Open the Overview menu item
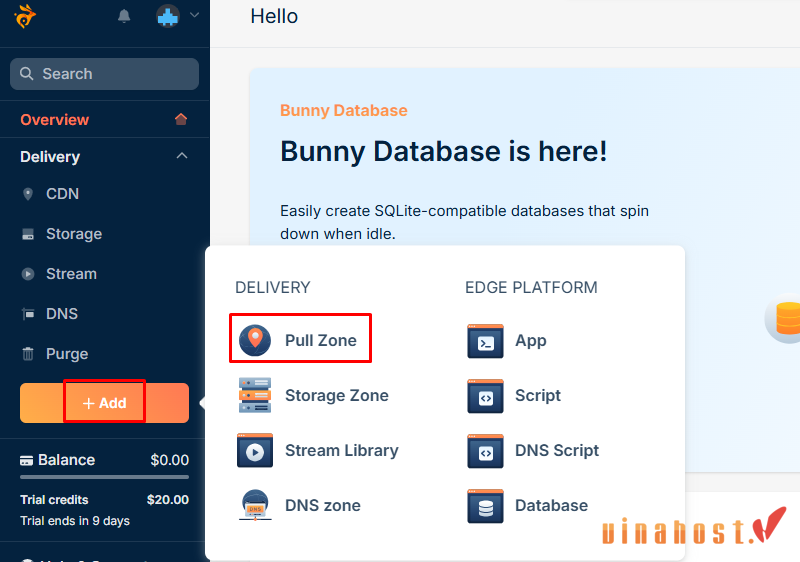 tap(105, 119)
